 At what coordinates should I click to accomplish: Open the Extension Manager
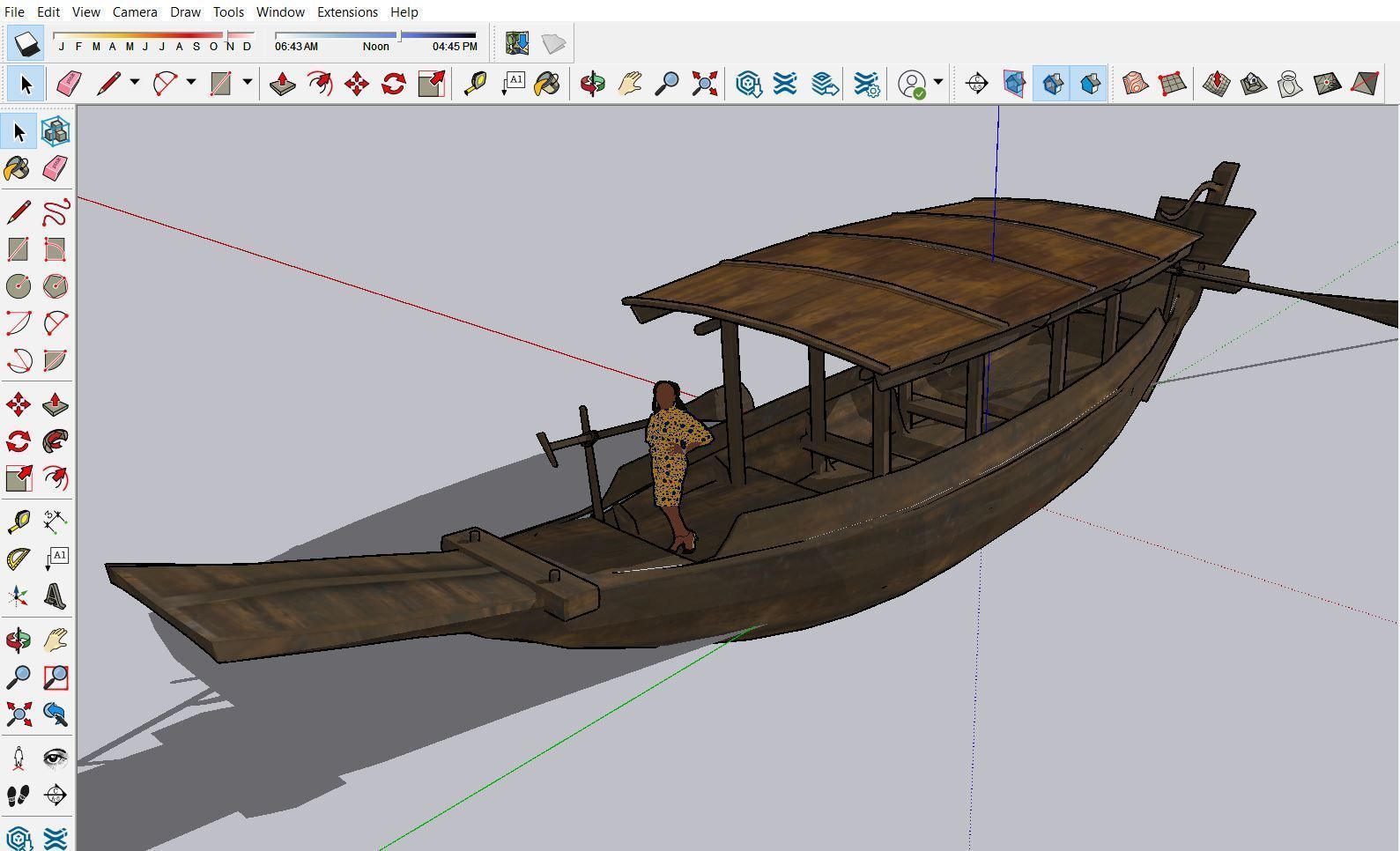click(x=867, y=84)
